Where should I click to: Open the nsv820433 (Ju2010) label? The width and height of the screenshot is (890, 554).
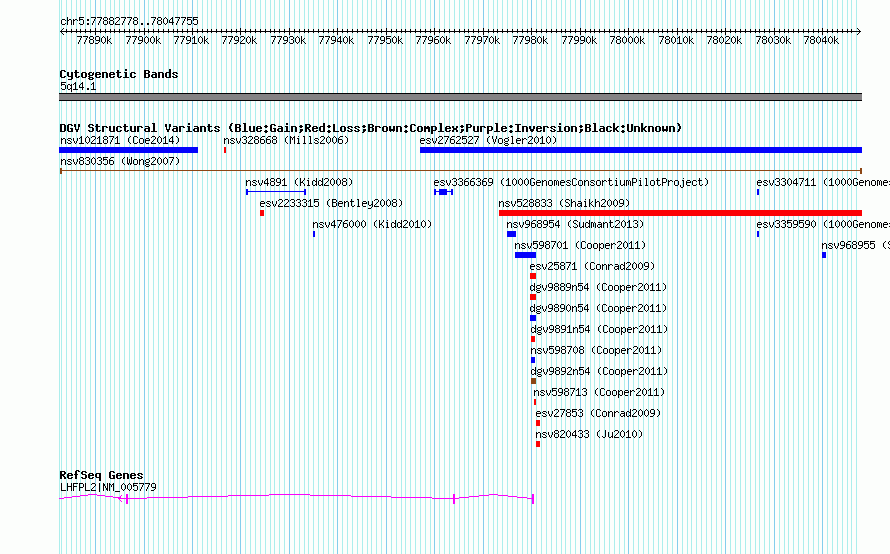589,434
